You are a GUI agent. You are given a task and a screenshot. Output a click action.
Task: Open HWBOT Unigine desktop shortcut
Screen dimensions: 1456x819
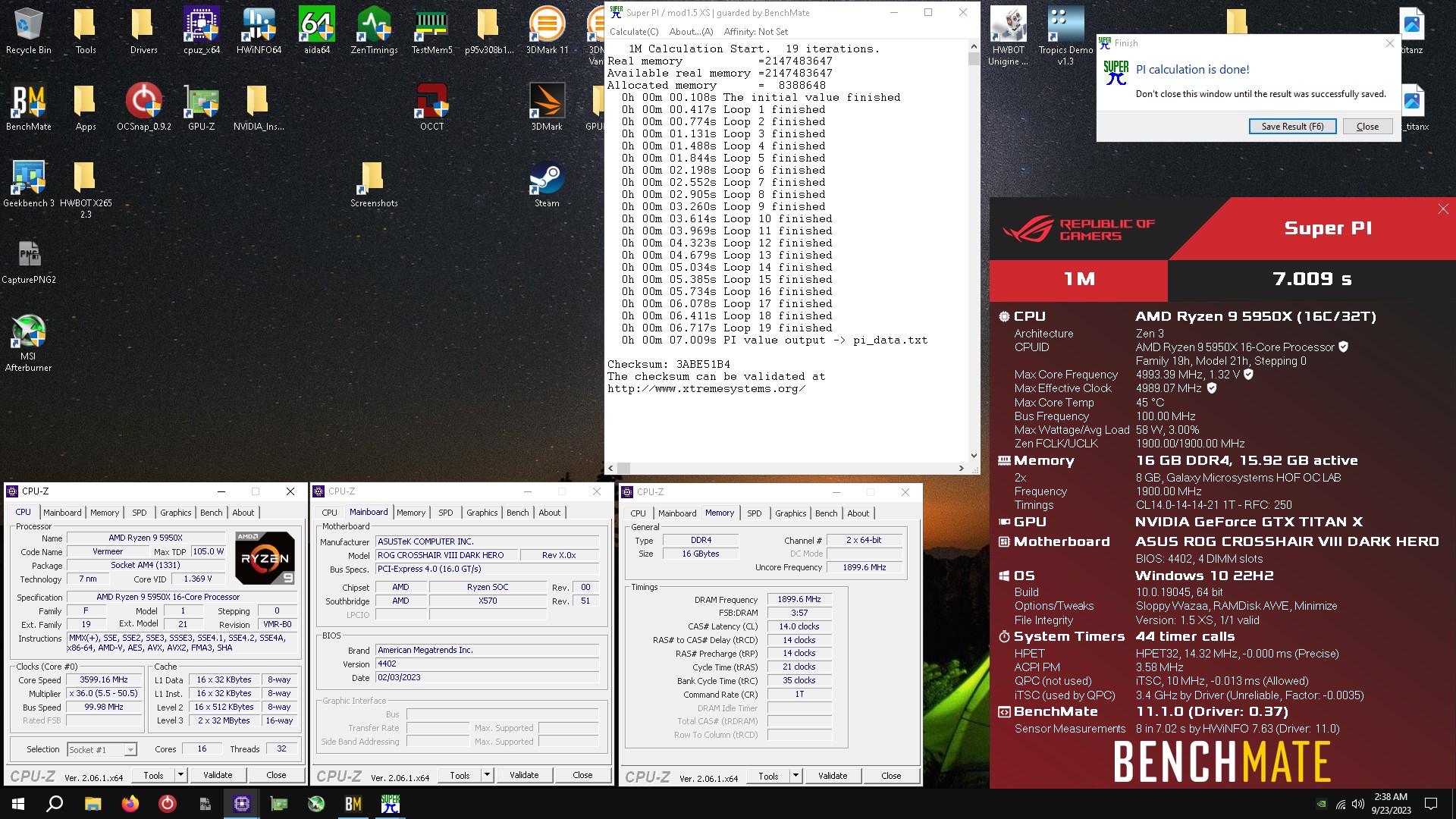coord(1008,36)
